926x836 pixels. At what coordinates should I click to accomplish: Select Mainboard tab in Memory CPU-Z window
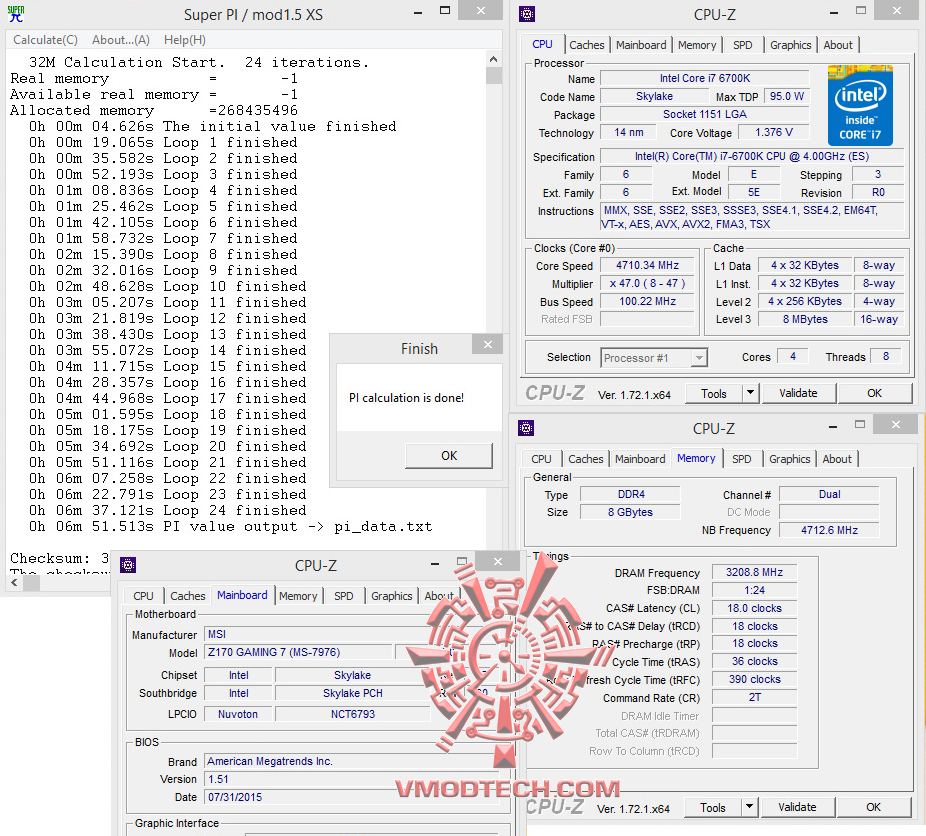[x=640, y=459]
